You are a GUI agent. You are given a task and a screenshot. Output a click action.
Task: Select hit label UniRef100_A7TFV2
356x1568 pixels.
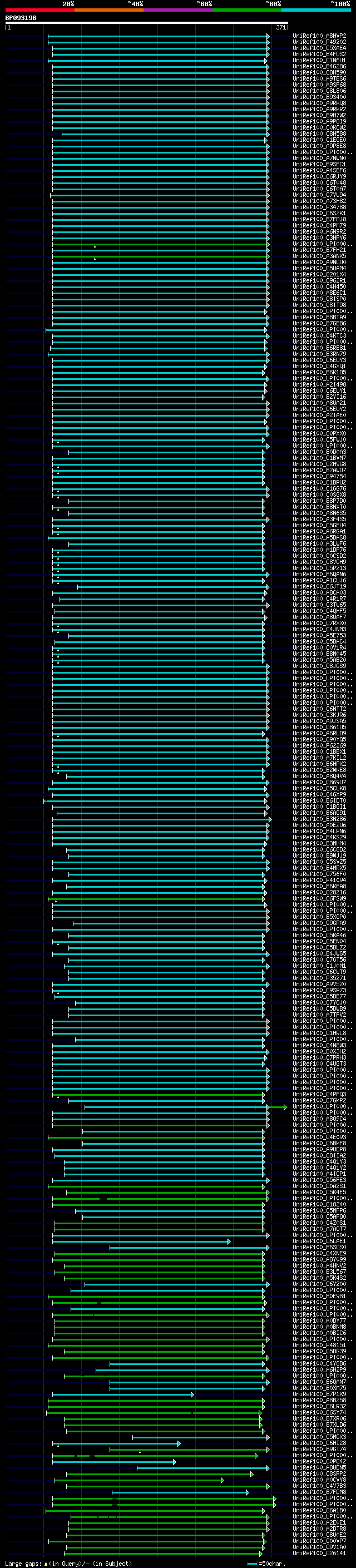(319, 1015)
